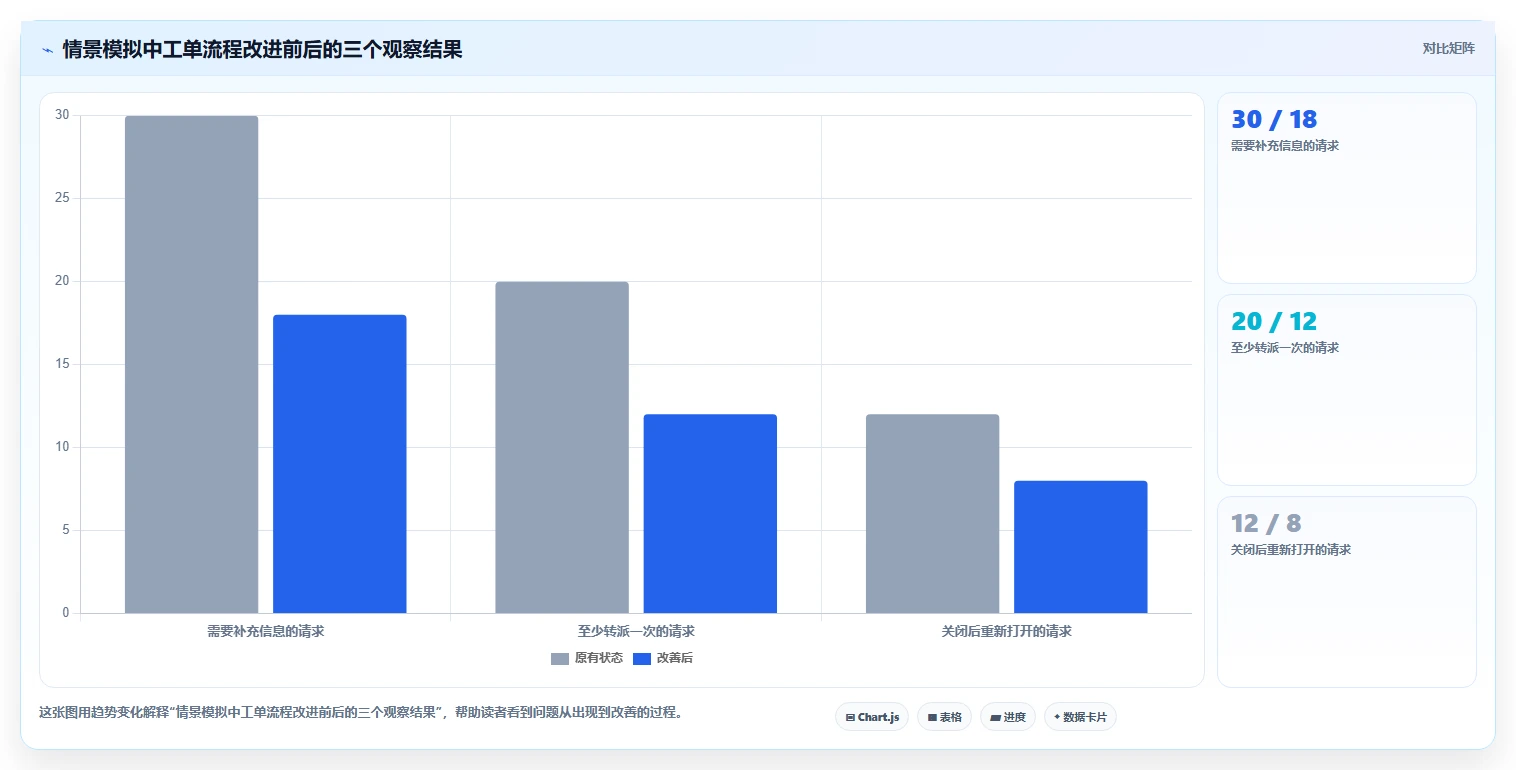Click the y-axis tick label 25
The image size is (1516, 770).
coord(62,198)
